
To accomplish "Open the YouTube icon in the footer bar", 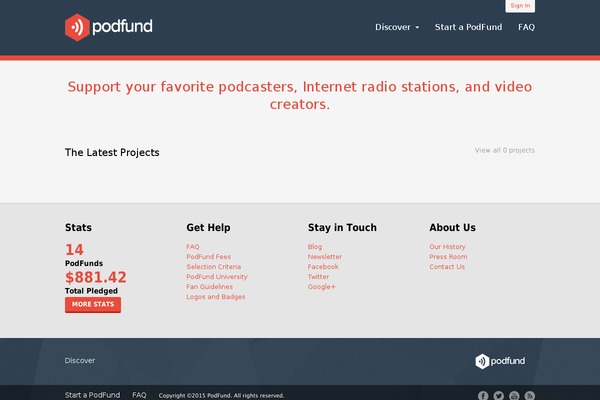I will tap(514, 395).
